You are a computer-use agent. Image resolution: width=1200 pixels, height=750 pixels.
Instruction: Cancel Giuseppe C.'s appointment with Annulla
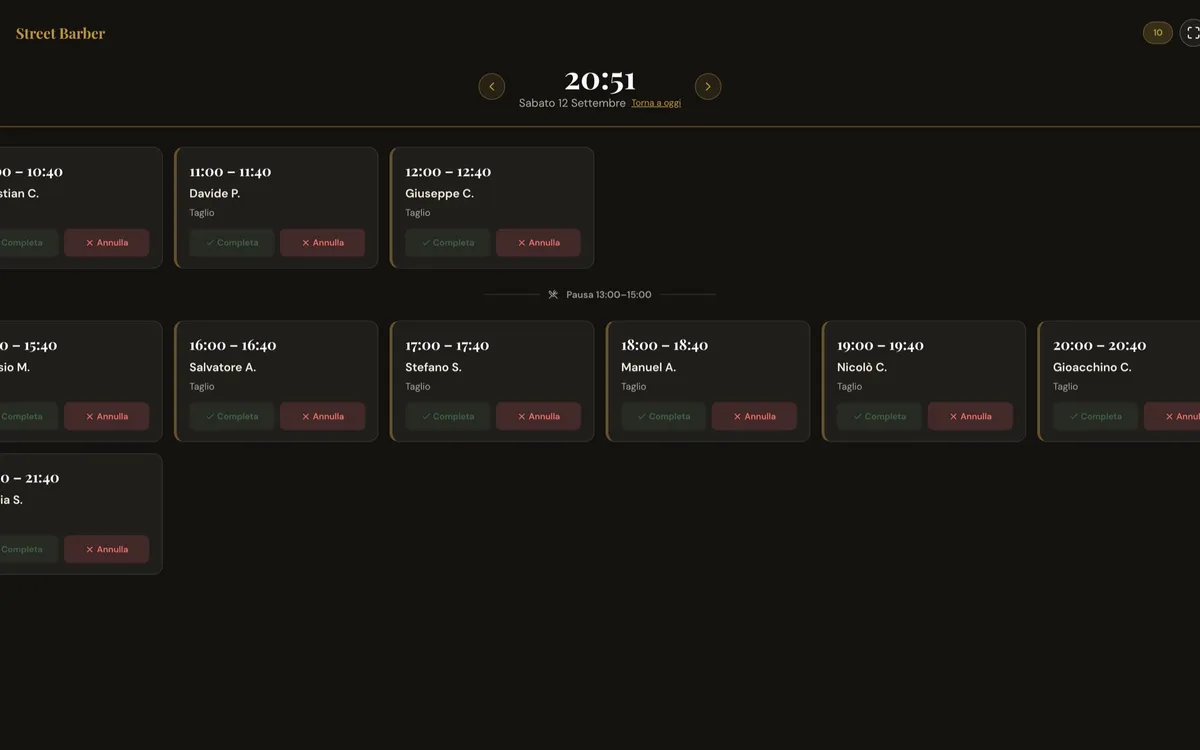(x=539, y=243)
